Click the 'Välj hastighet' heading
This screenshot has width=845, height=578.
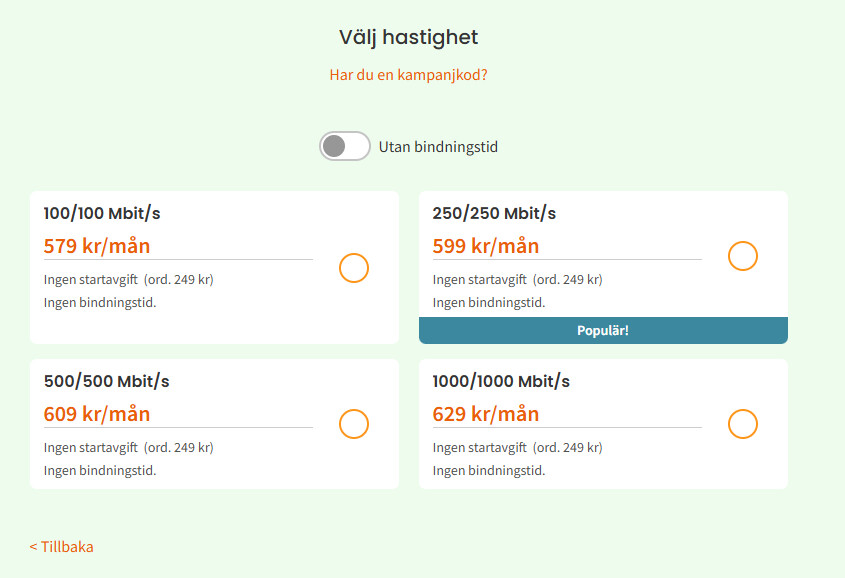(408, 38)
